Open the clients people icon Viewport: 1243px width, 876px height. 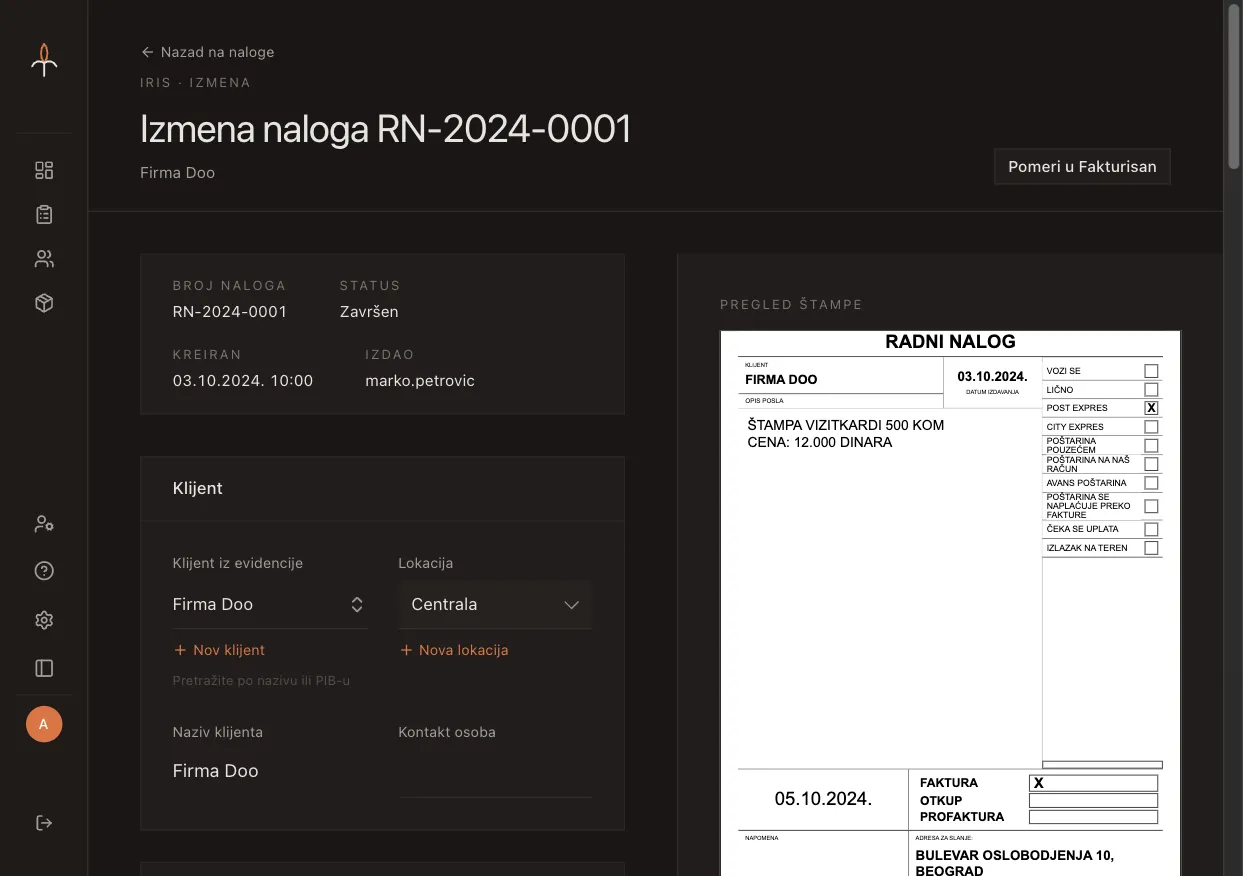(44, 259)
